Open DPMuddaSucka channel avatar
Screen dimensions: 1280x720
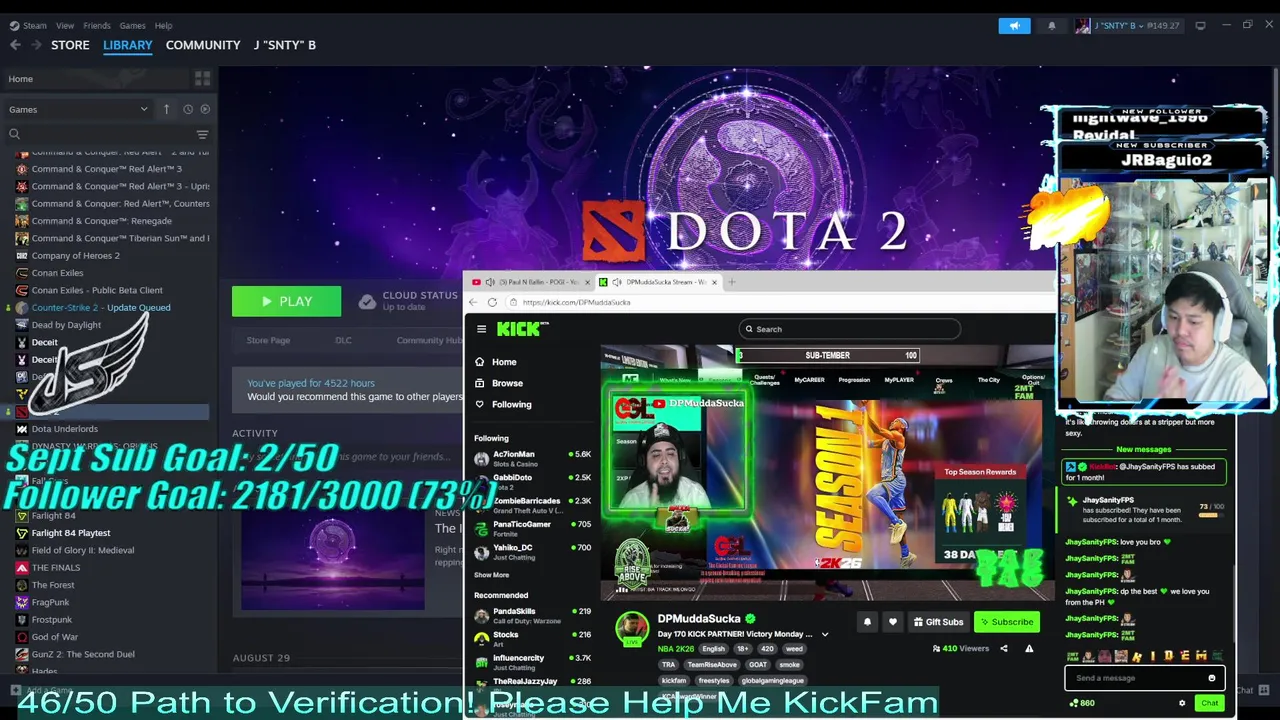632,629
